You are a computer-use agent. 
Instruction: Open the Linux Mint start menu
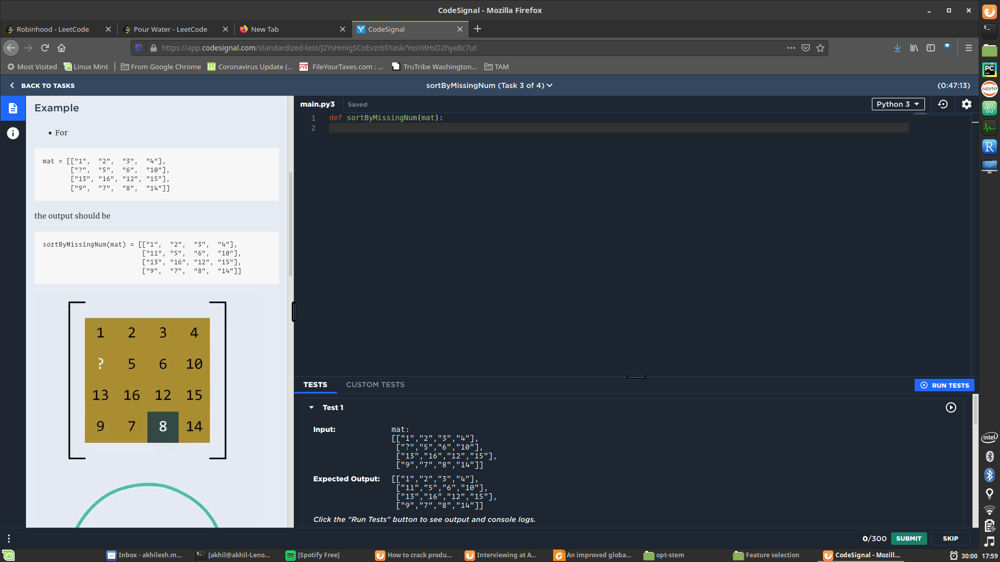(x=8, y=556)
